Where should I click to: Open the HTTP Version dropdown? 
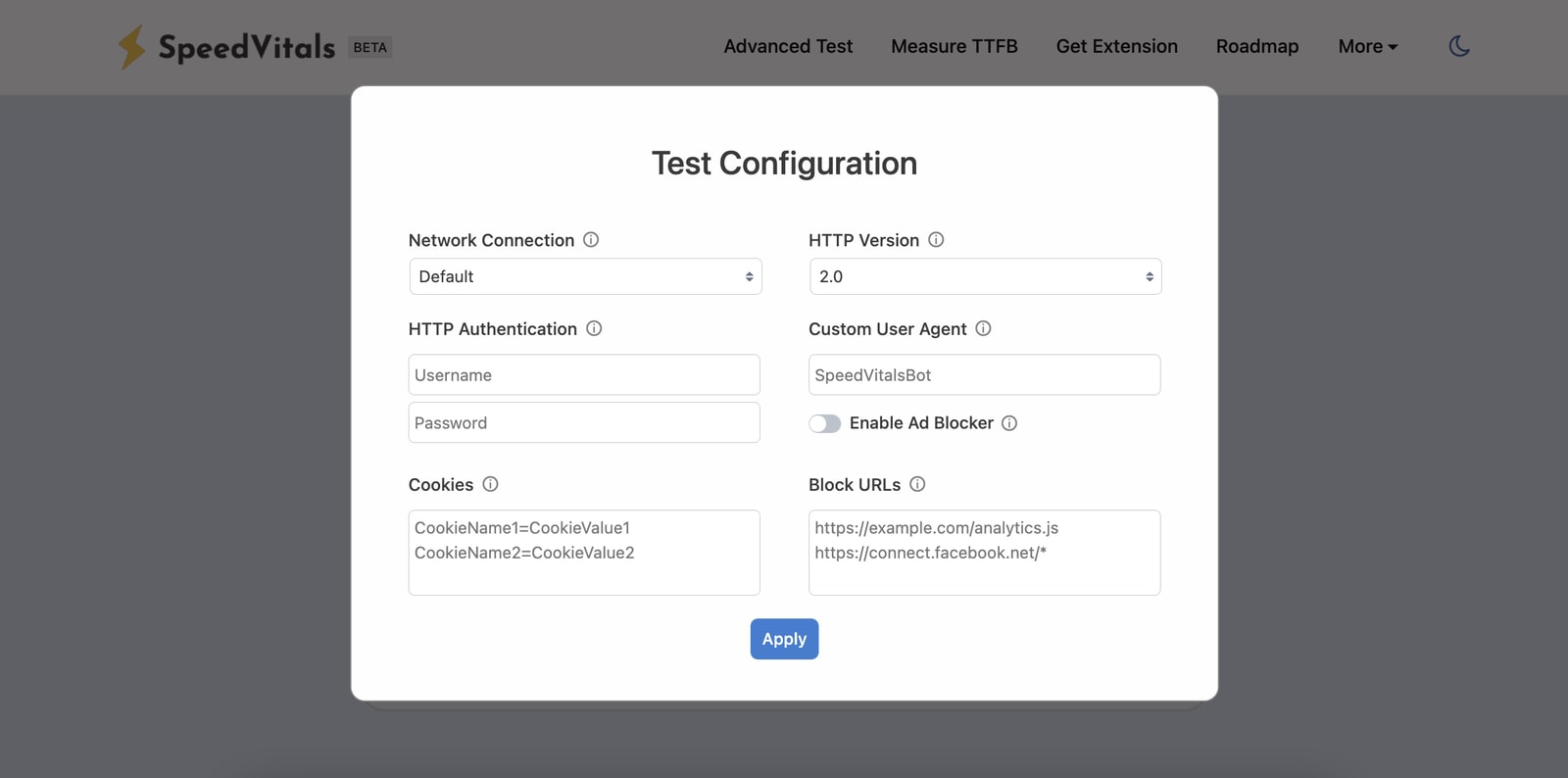point(985,276)
